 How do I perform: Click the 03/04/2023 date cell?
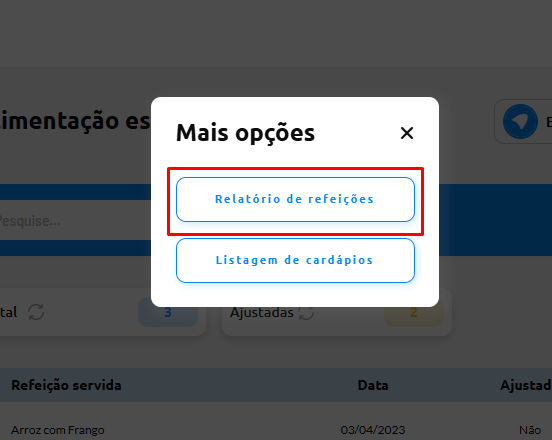(373, 430)
